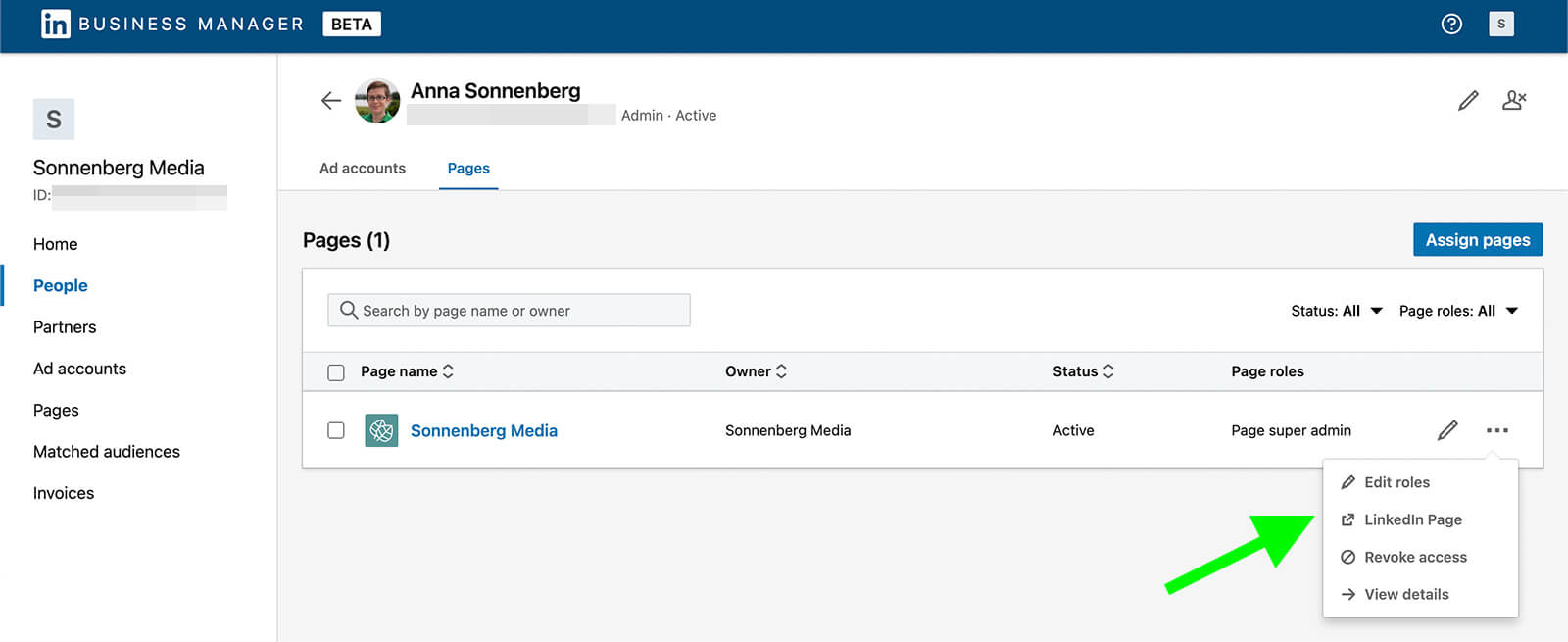Click Anna Sonnenberg's profile photo
The image size is (1568, 642).
click(377, 101)
